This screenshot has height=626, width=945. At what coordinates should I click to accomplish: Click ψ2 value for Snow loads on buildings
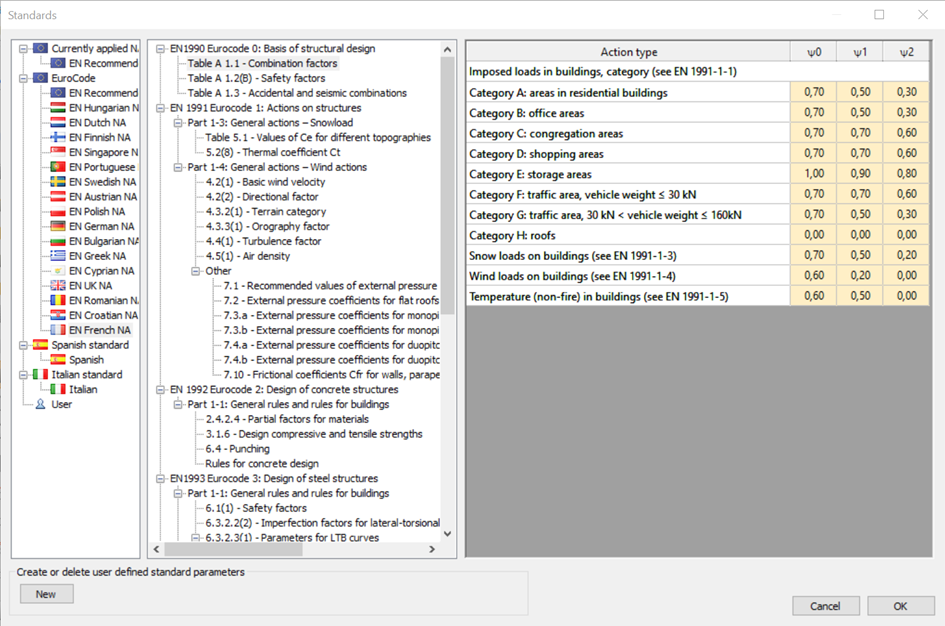(906, 255)
